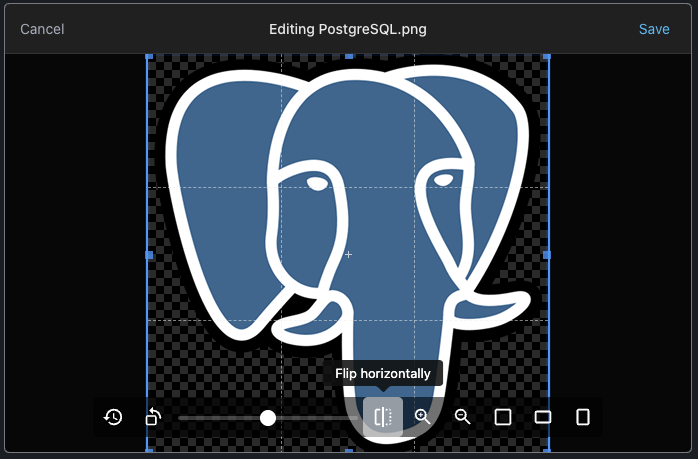Click the crop center crosshair
The height and width of the screenshot is (459, 698).
[x=349, y=255]
